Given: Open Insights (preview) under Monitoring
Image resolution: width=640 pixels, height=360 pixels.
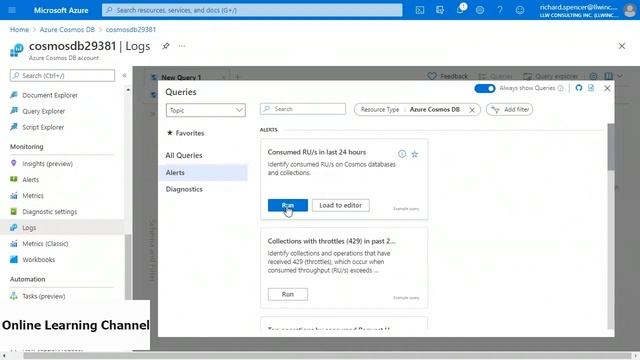Looking at the screenshot, I should (x=47, y=164).
